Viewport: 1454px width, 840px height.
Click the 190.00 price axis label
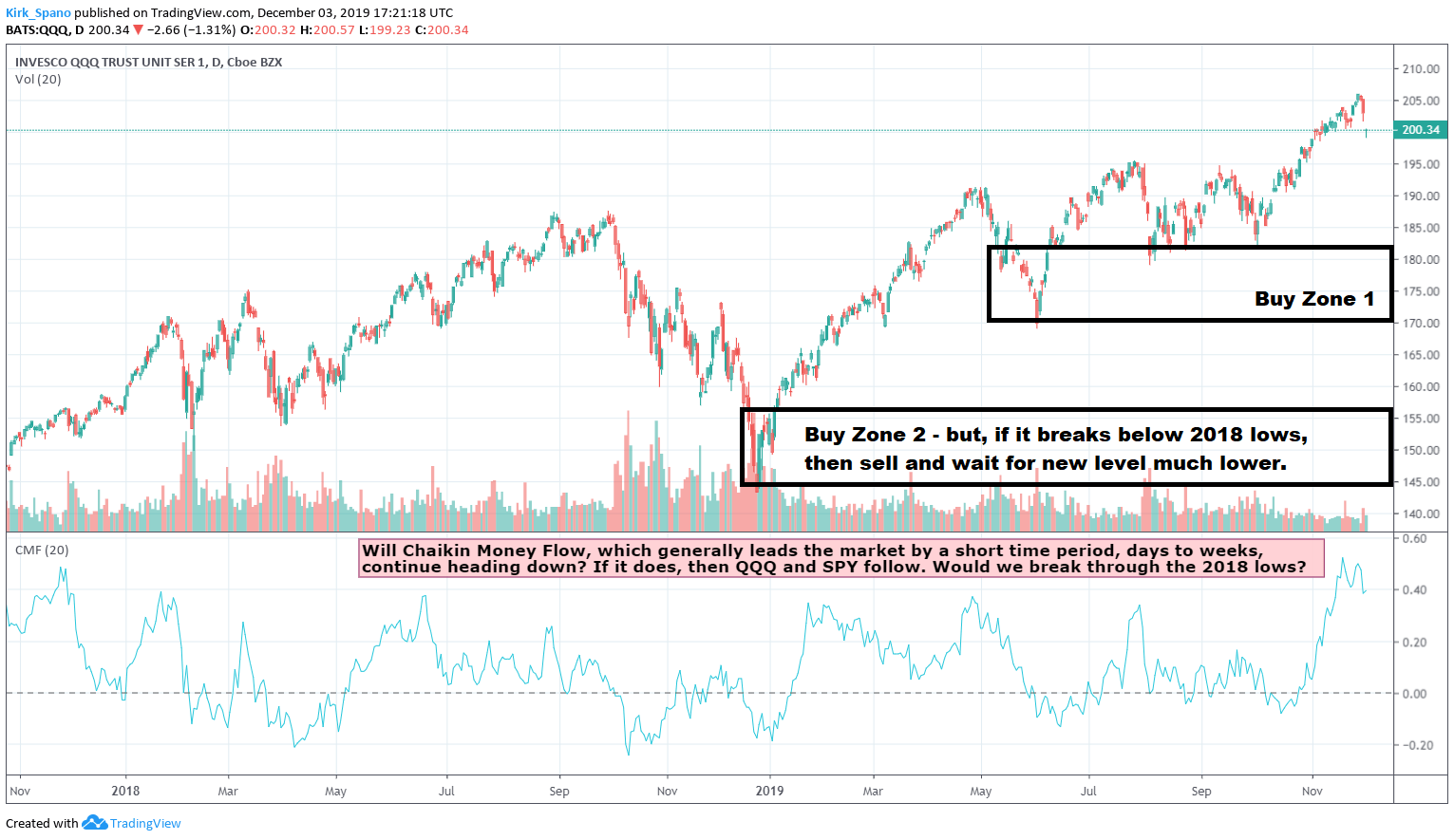[1421, 196]
